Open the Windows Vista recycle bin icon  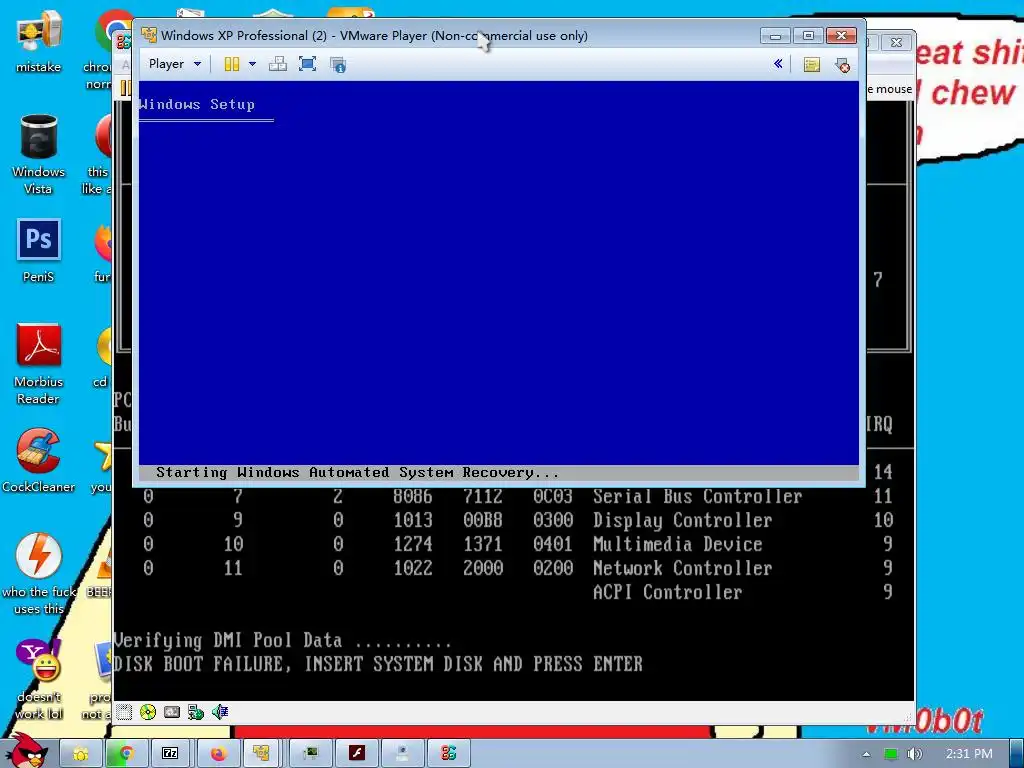pos(39,154)
